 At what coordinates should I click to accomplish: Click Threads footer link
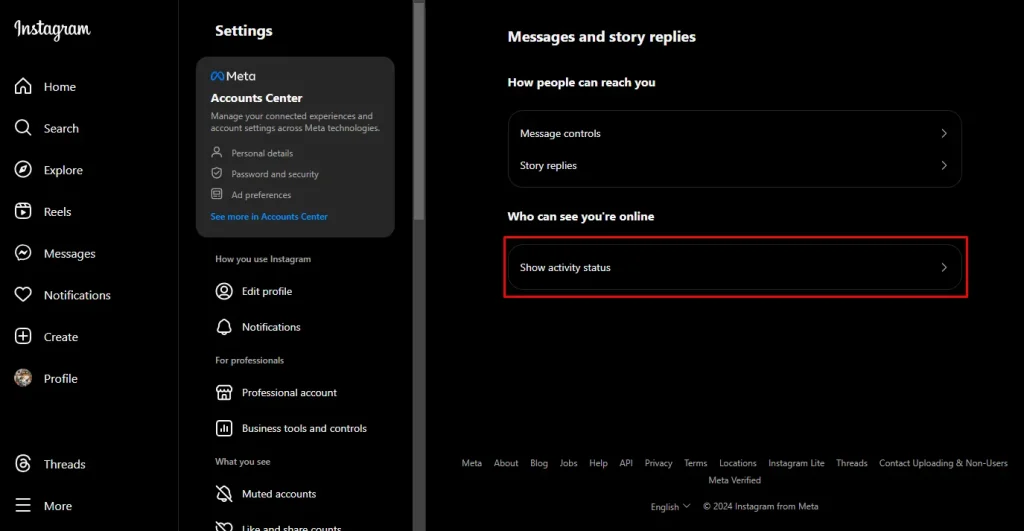point(852,463)
